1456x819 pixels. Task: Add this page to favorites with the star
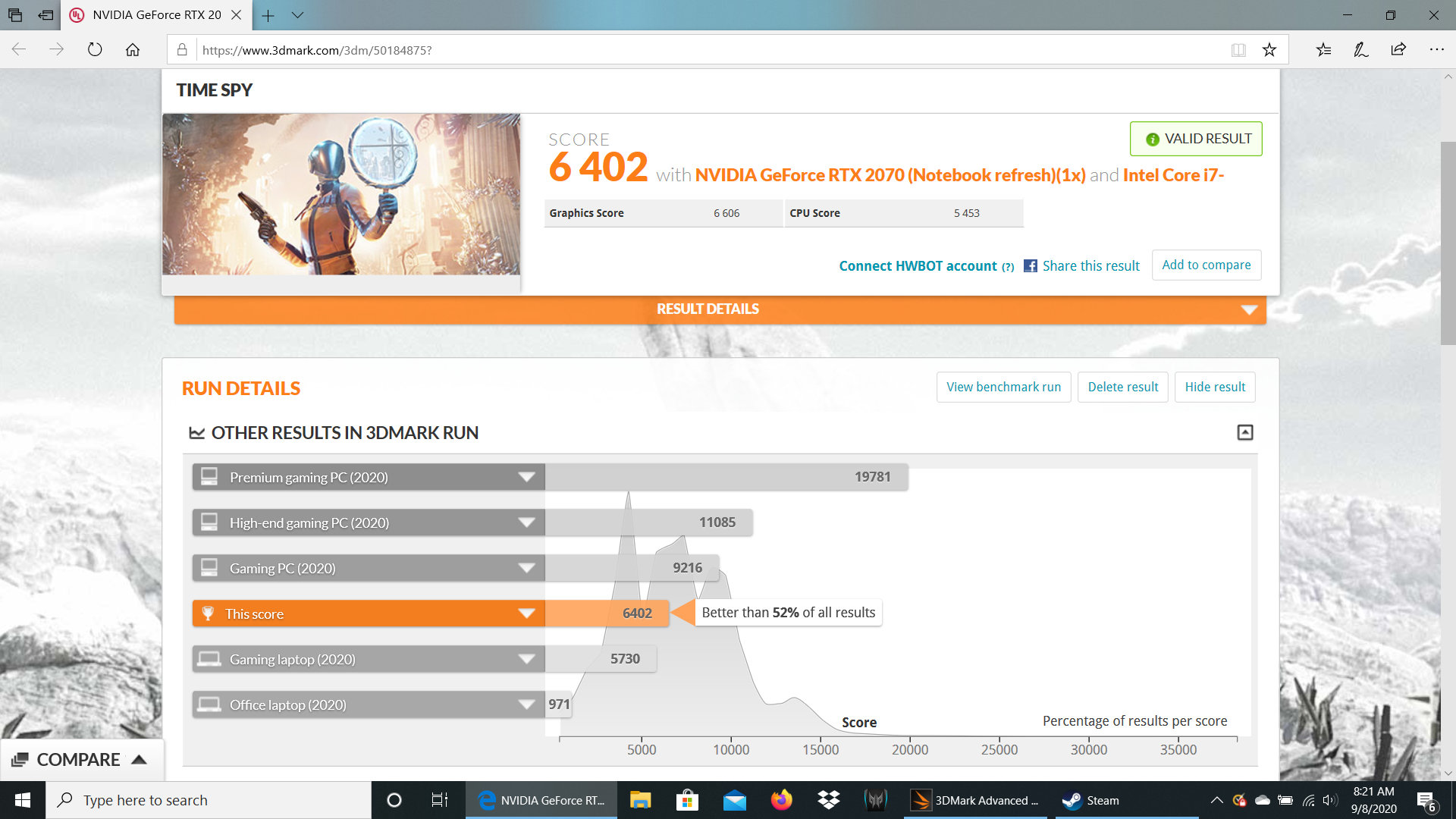(1269, 50)
